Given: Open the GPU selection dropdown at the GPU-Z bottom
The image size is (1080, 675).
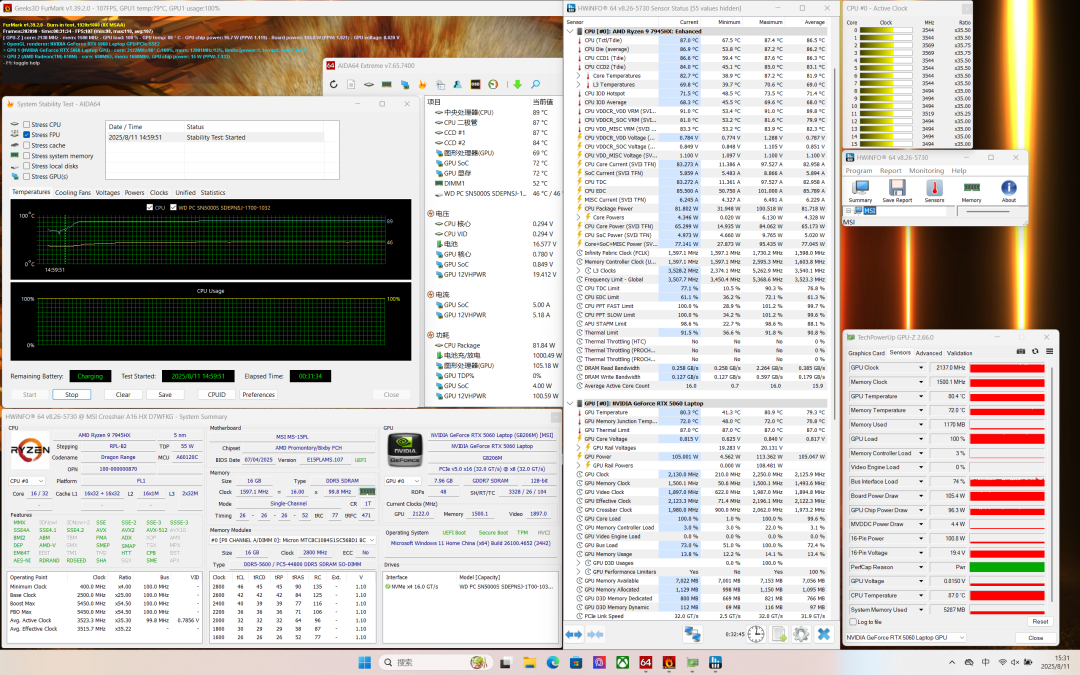Looking at the screenshot, I should [904, 638].
